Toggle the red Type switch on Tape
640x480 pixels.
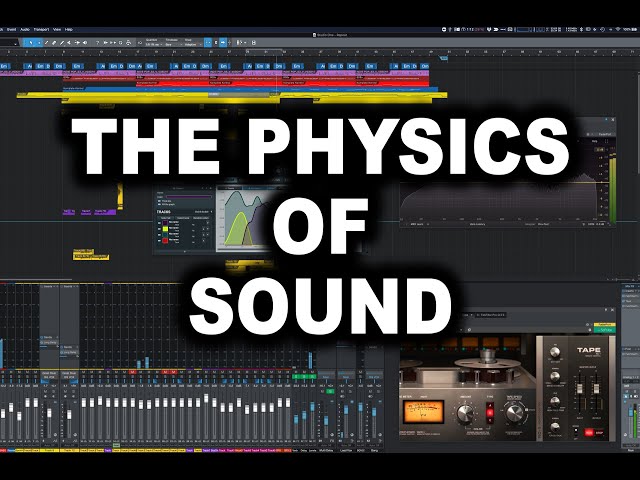[490, 413]
